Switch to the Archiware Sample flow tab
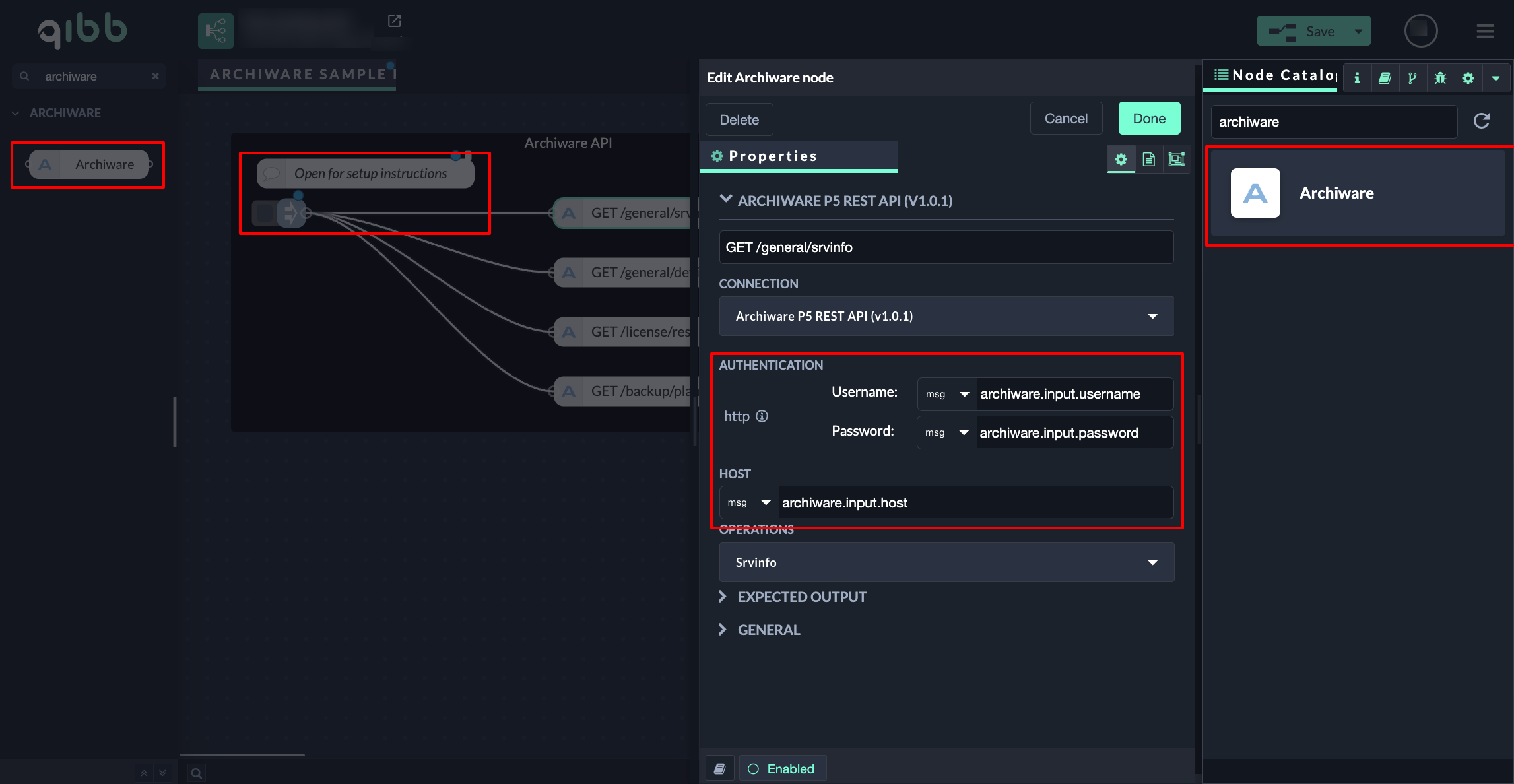 298,74
